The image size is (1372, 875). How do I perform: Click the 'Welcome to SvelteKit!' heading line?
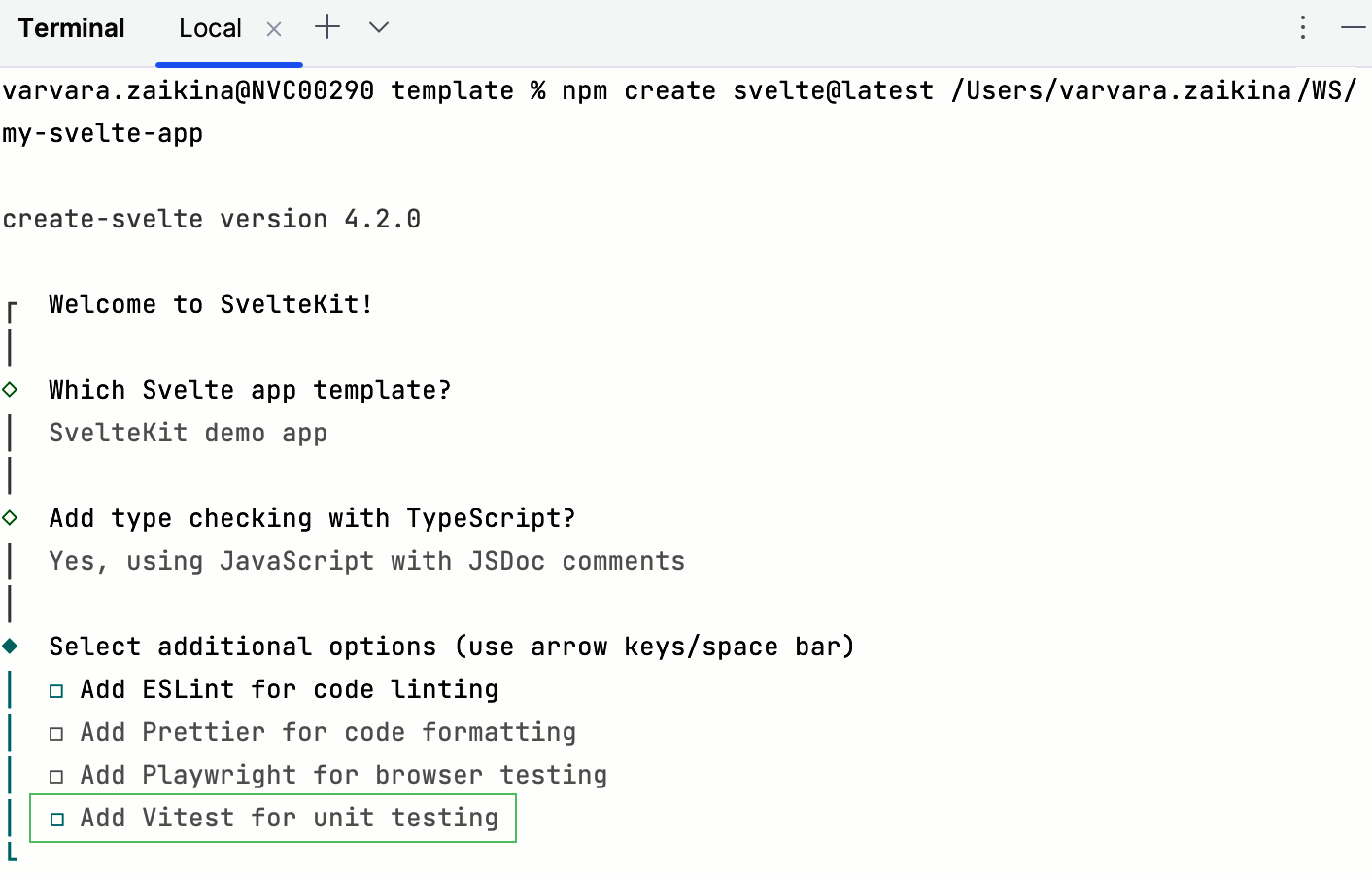pos(211,304)
